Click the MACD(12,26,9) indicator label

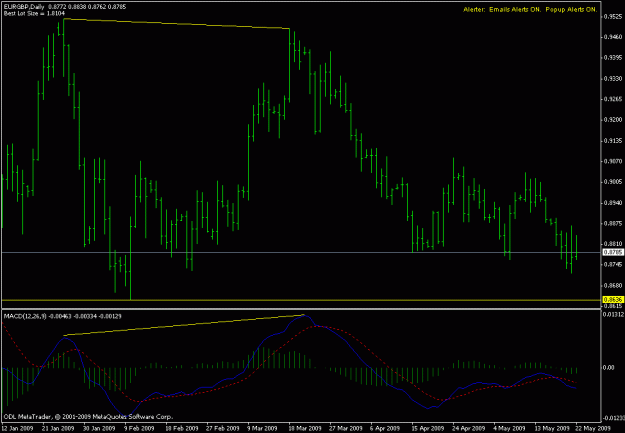click(x=25, y=316)
